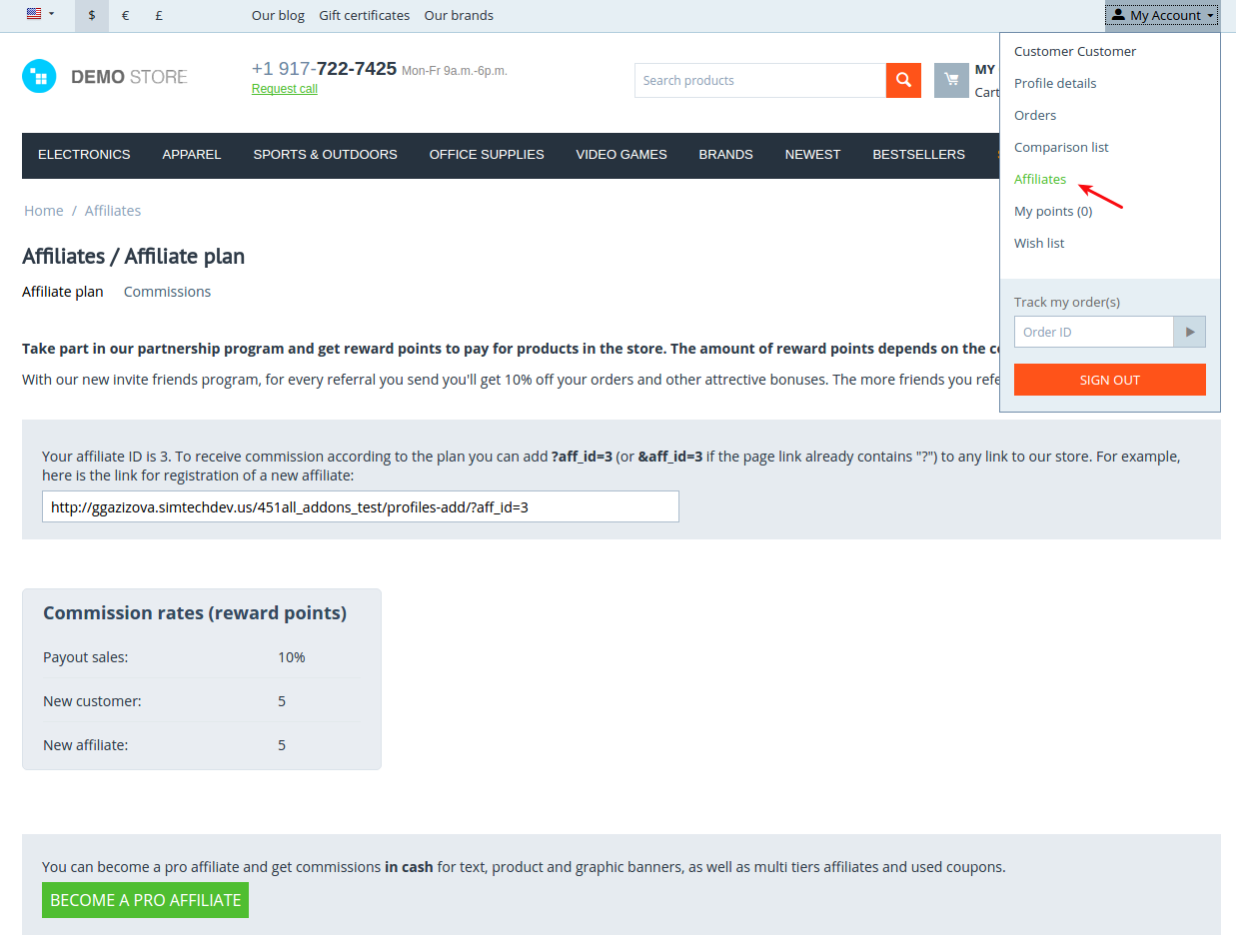
Task: Open the Apparel category menu
Action: 192,155
